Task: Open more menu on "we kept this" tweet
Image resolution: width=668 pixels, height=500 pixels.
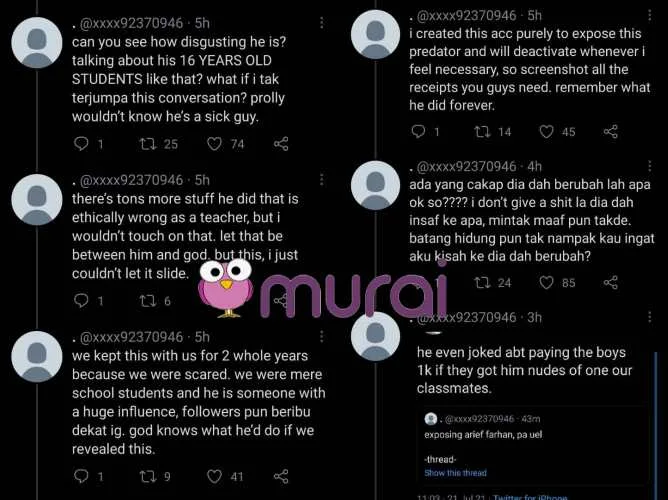Action: pos(320,338)
